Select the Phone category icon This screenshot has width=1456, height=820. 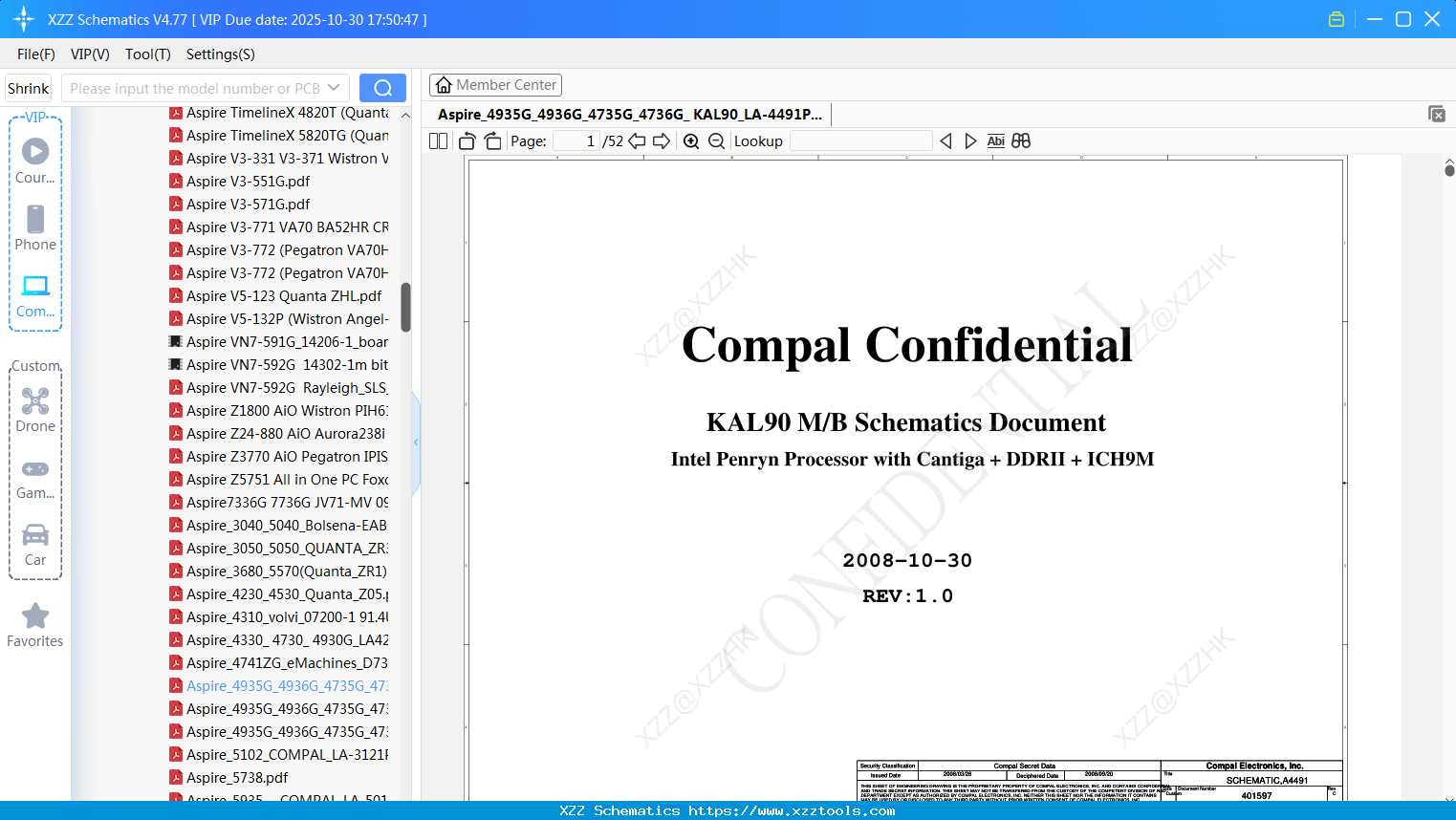[35, 219]
